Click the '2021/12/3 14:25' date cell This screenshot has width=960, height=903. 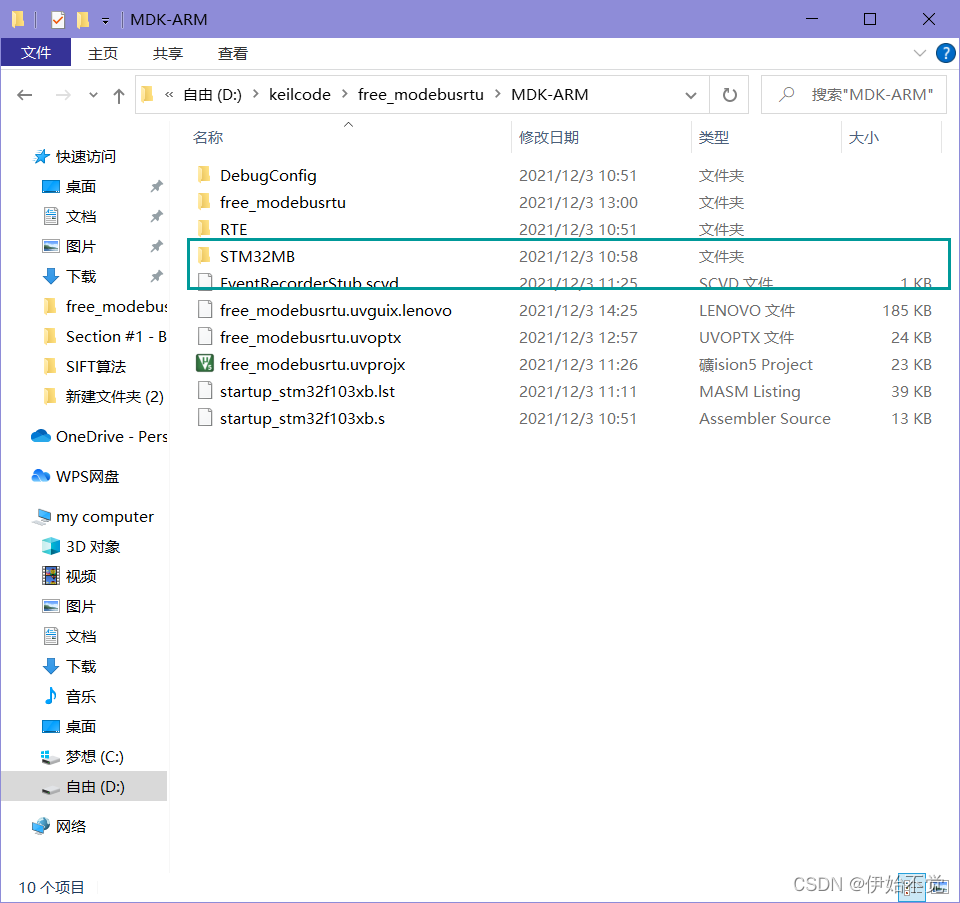(x=578, y=310)
